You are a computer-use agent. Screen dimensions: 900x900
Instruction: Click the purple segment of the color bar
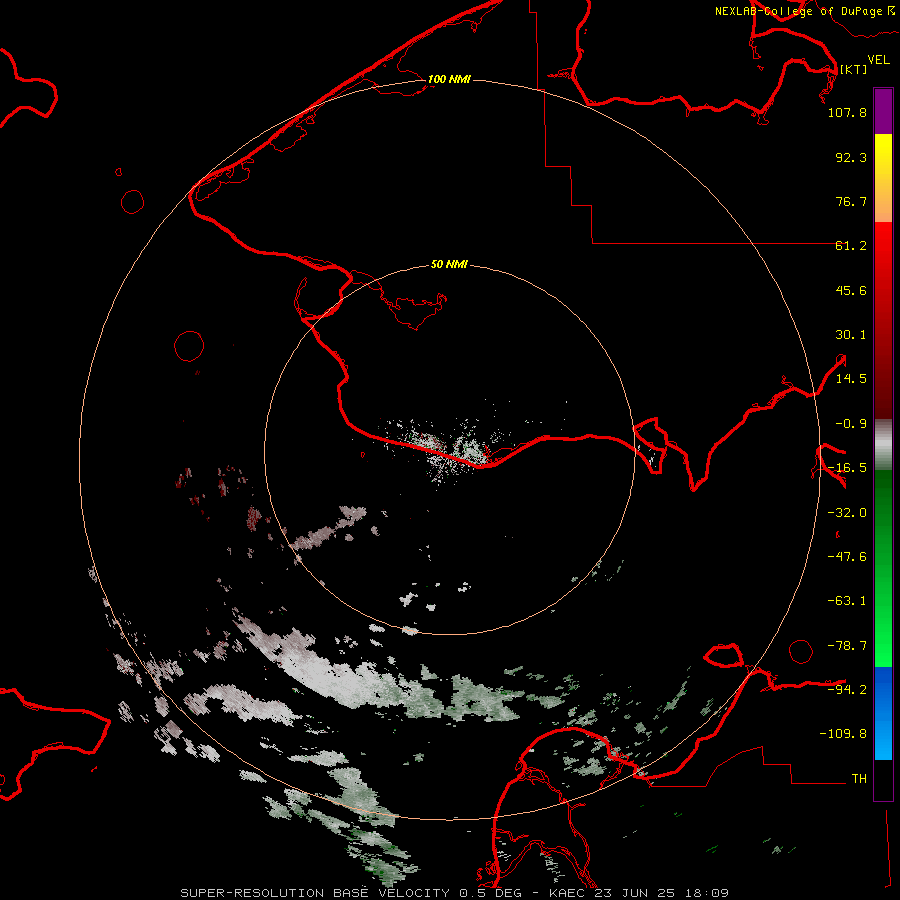(x=883, y=111)
